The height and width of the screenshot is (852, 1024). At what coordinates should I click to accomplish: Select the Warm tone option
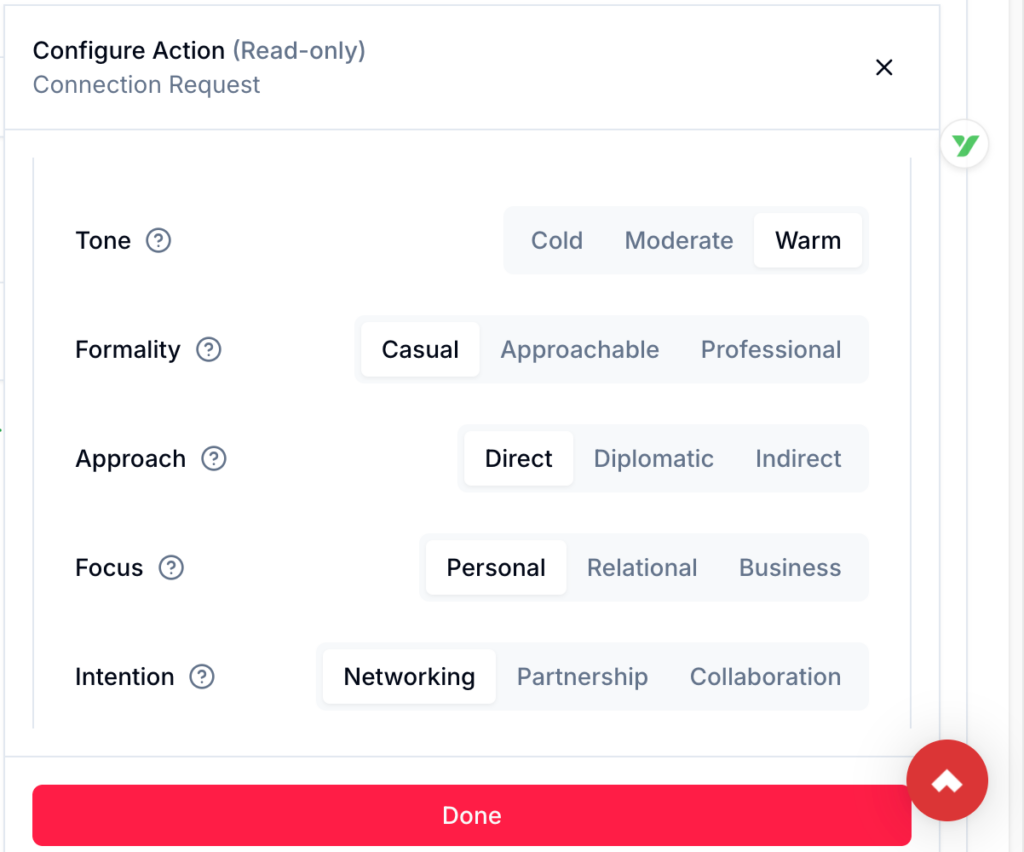[808, 241]
